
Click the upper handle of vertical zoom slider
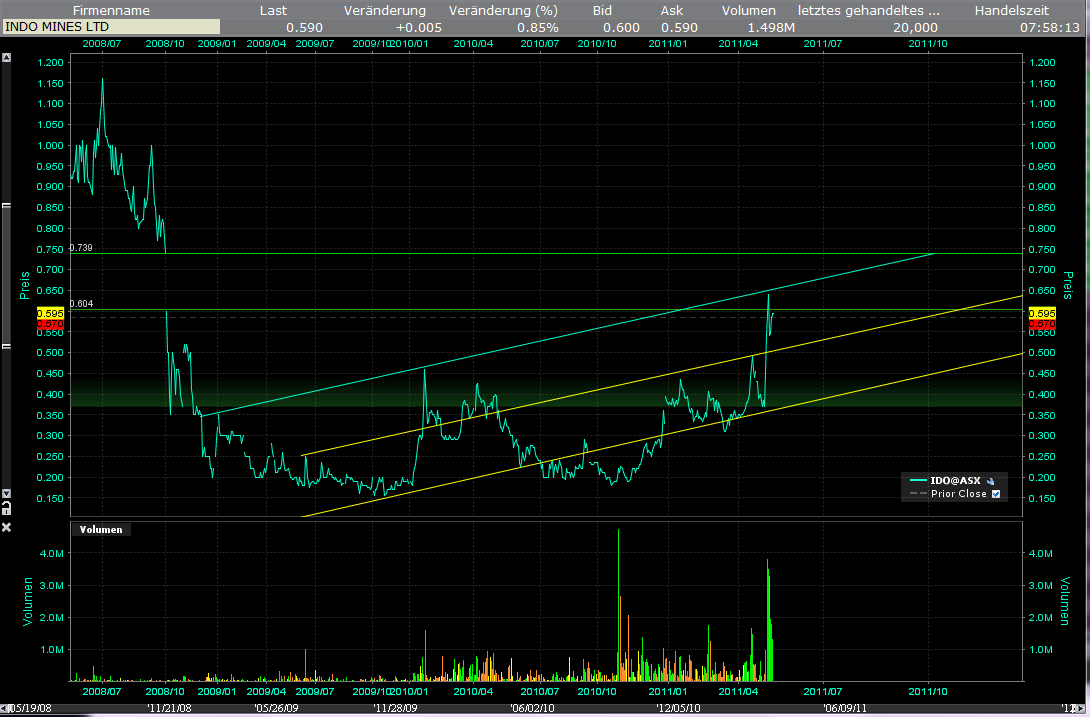[x=6, y=206]
